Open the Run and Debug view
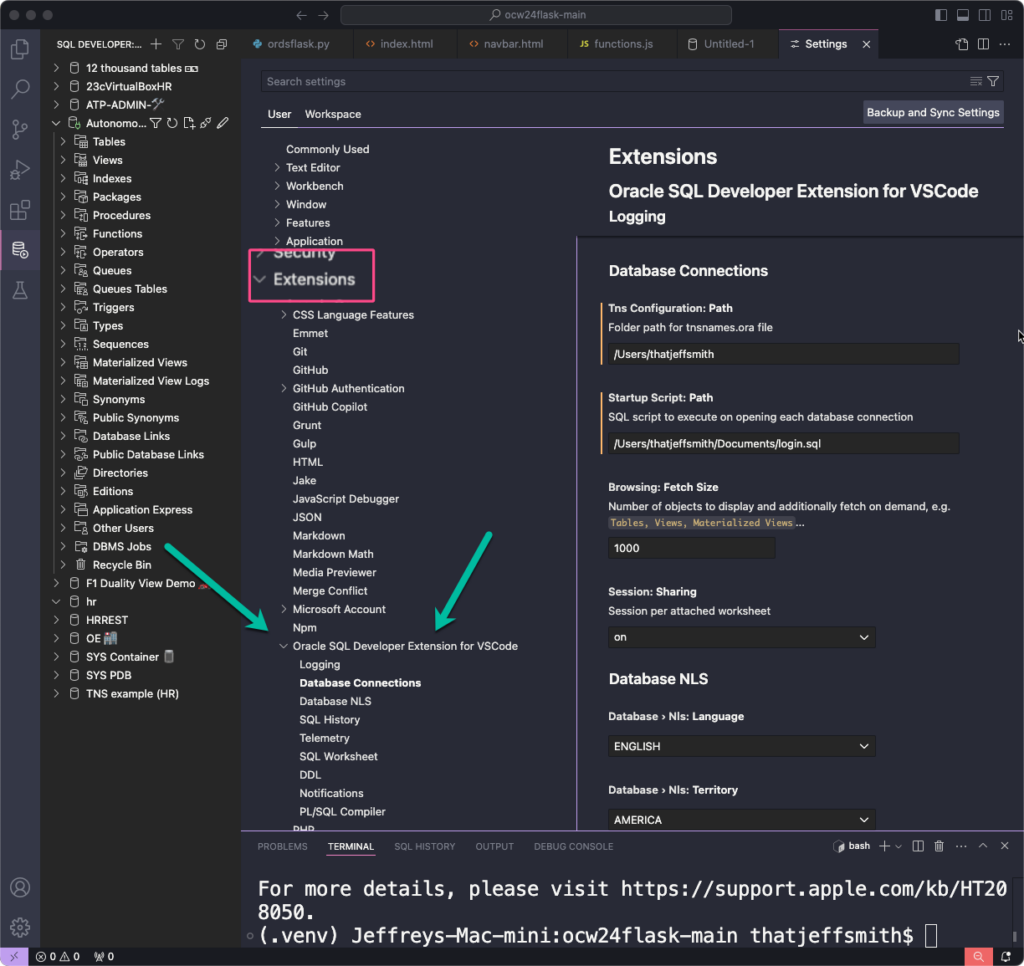1024x966 pixels. [20, 170]
